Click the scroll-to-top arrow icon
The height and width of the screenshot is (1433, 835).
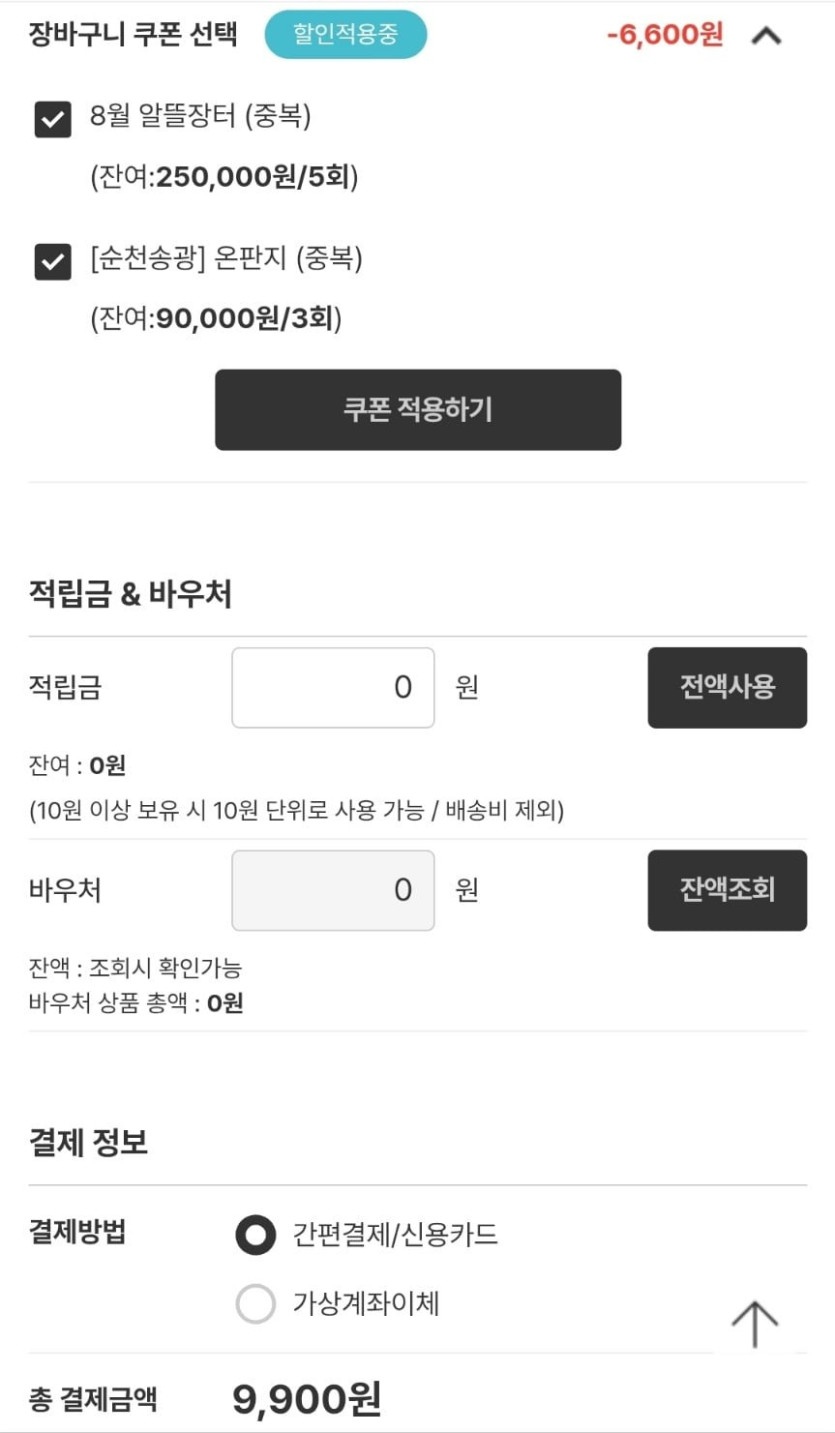point(754,1324)
